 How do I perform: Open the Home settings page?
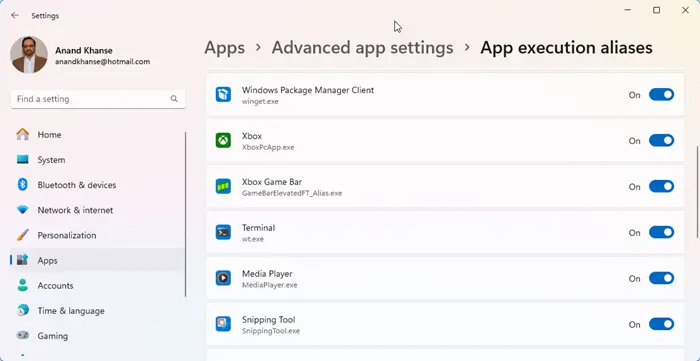pos(97,134)
